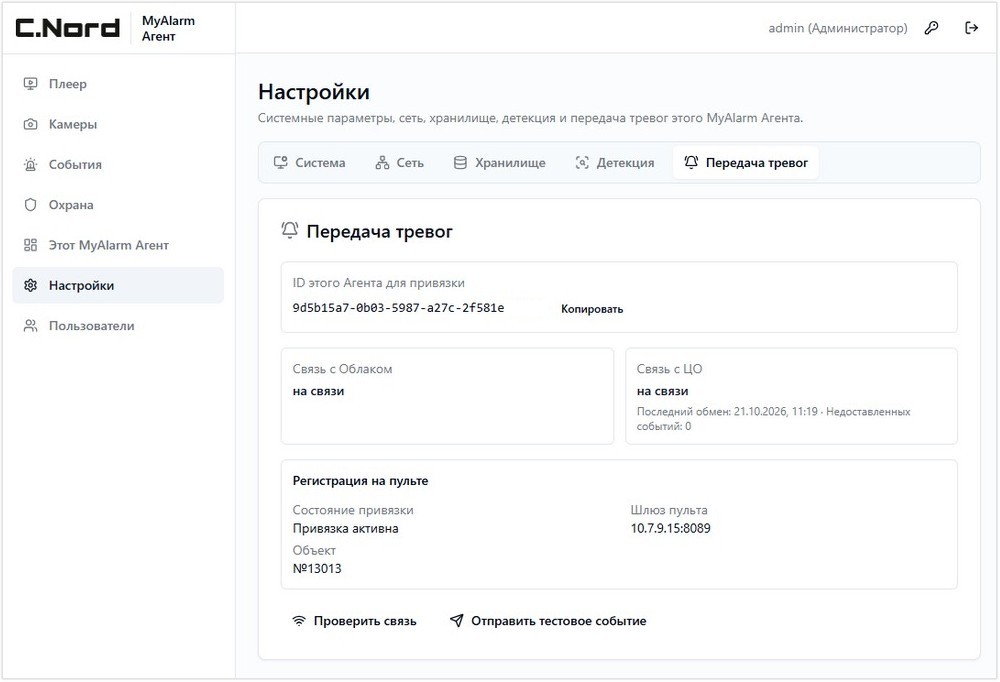Open the Хранилище tab
The height and width of the screenshot is (682, 1000).
pyautogui.click(x=499, y=163)
